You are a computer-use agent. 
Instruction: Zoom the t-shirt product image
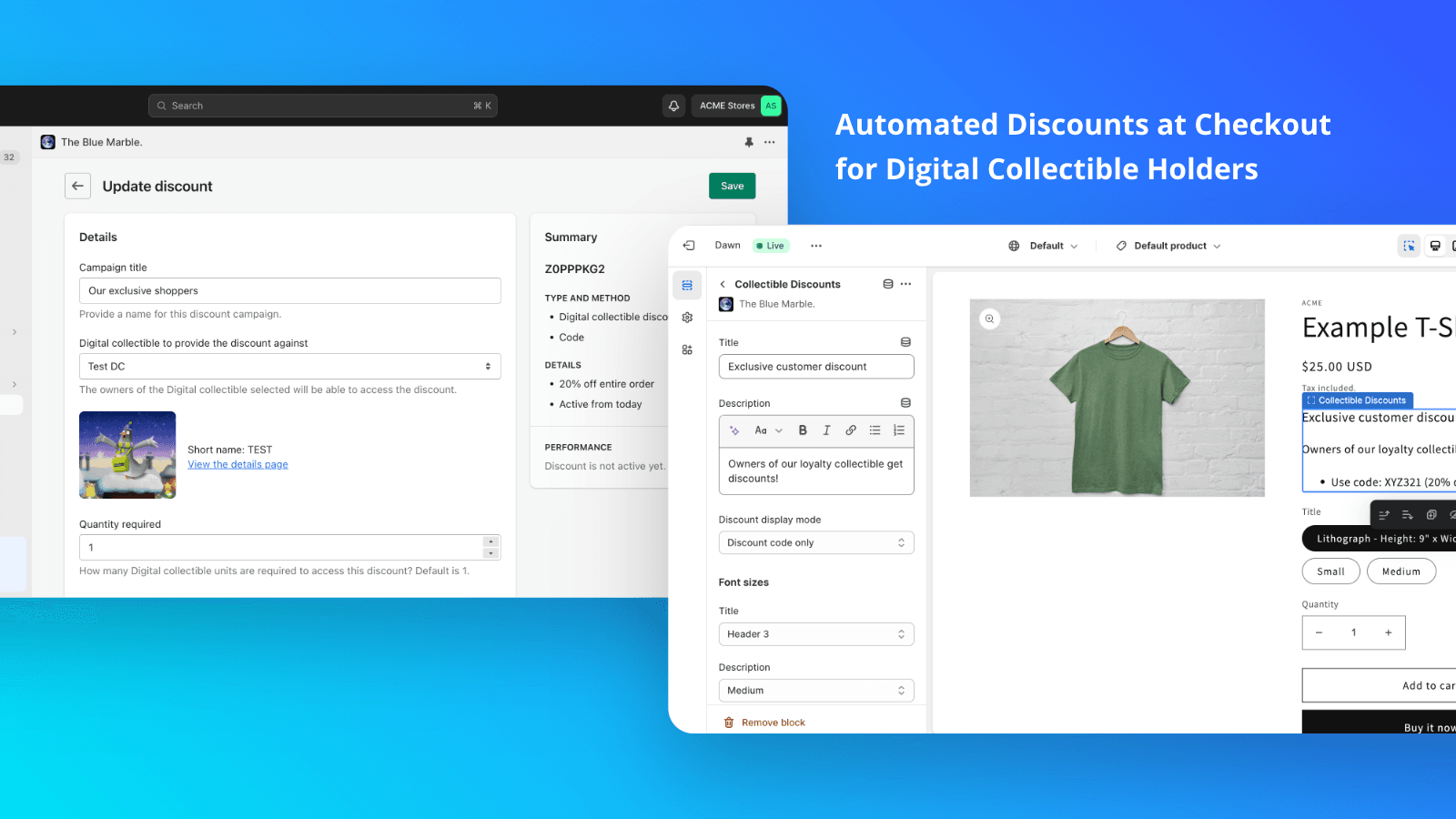point(989,318)
